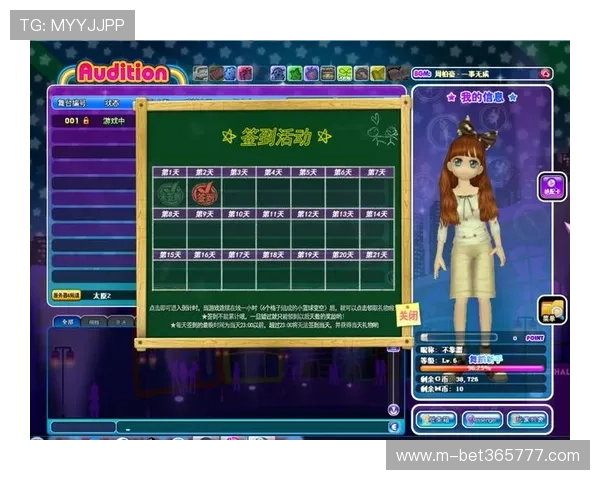The image size is (600, 480).
Task: Select the third gray chat tab
Action: pyautogui.click(x=121, y=322)
